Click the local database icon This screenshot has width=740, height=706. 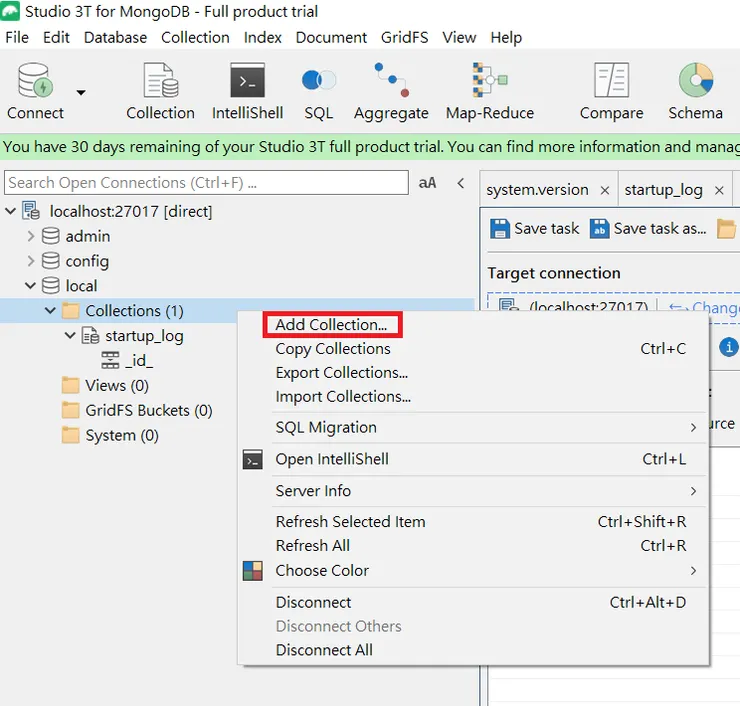50,286
